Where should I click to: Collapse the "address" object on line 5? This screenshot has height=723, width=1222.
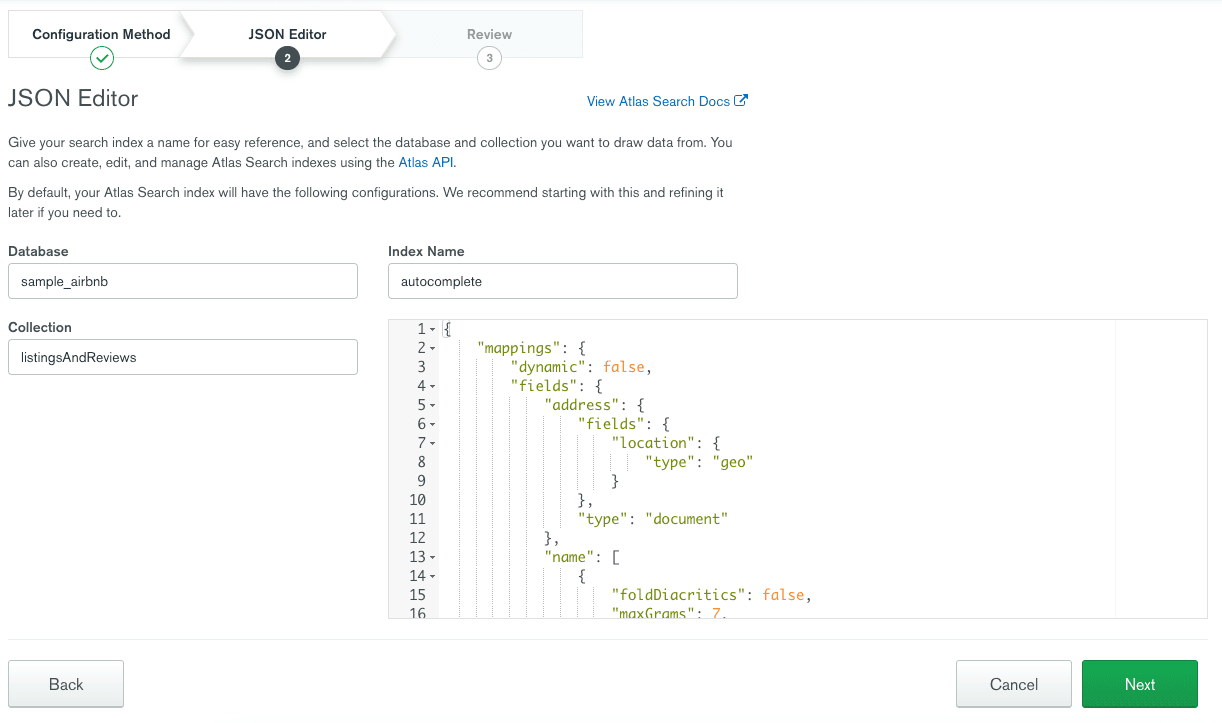coord(432,405)
